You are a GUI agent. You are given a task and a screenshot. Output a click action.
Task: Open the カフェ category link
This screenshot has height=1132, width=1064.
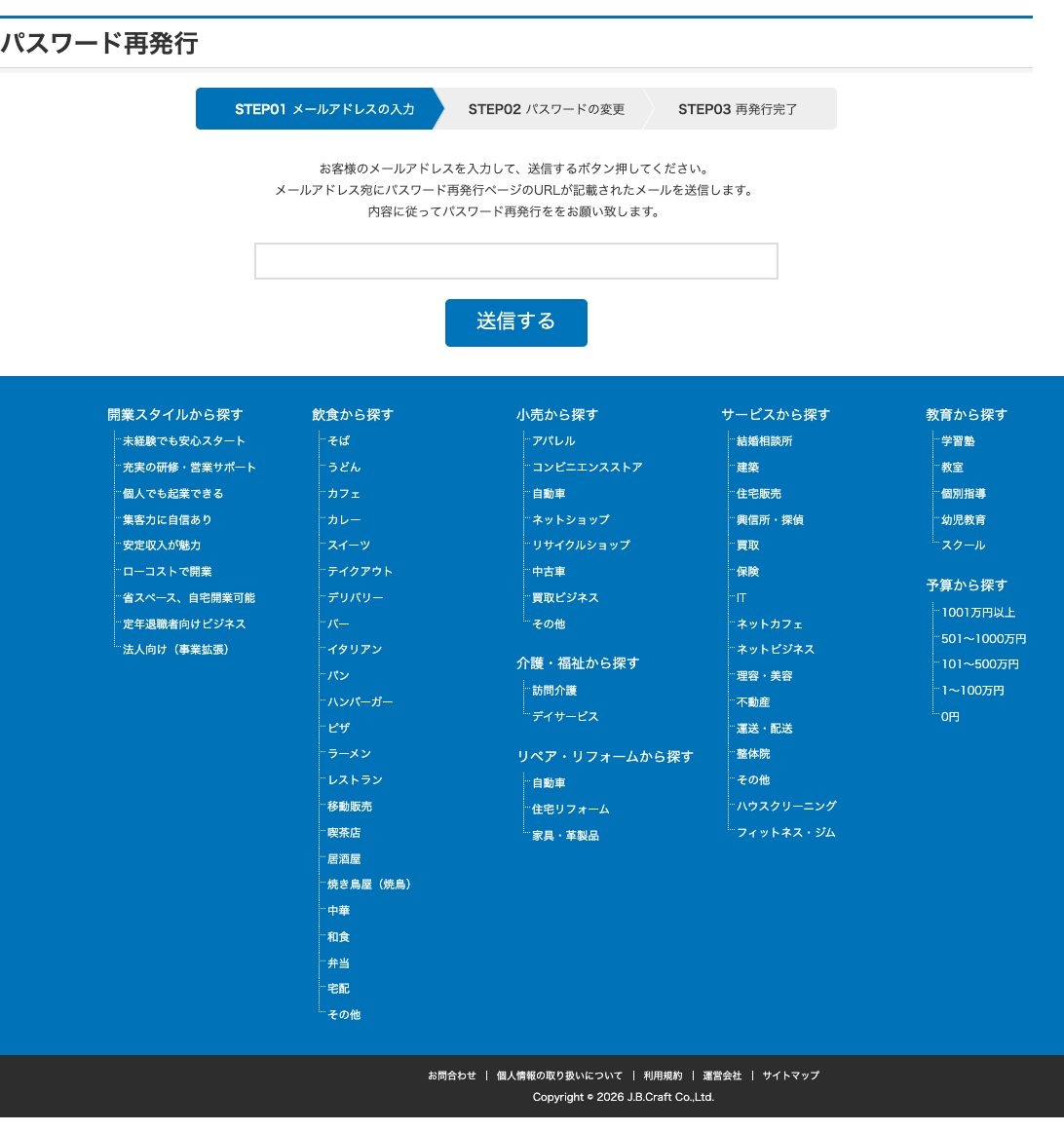coord(344,493)
